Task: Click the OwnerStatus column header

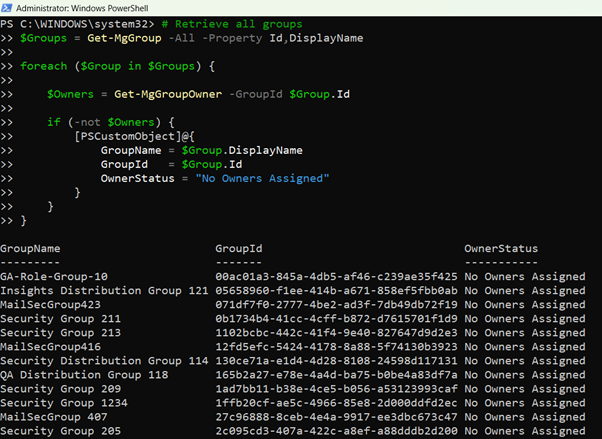Action: coord(501,248)
